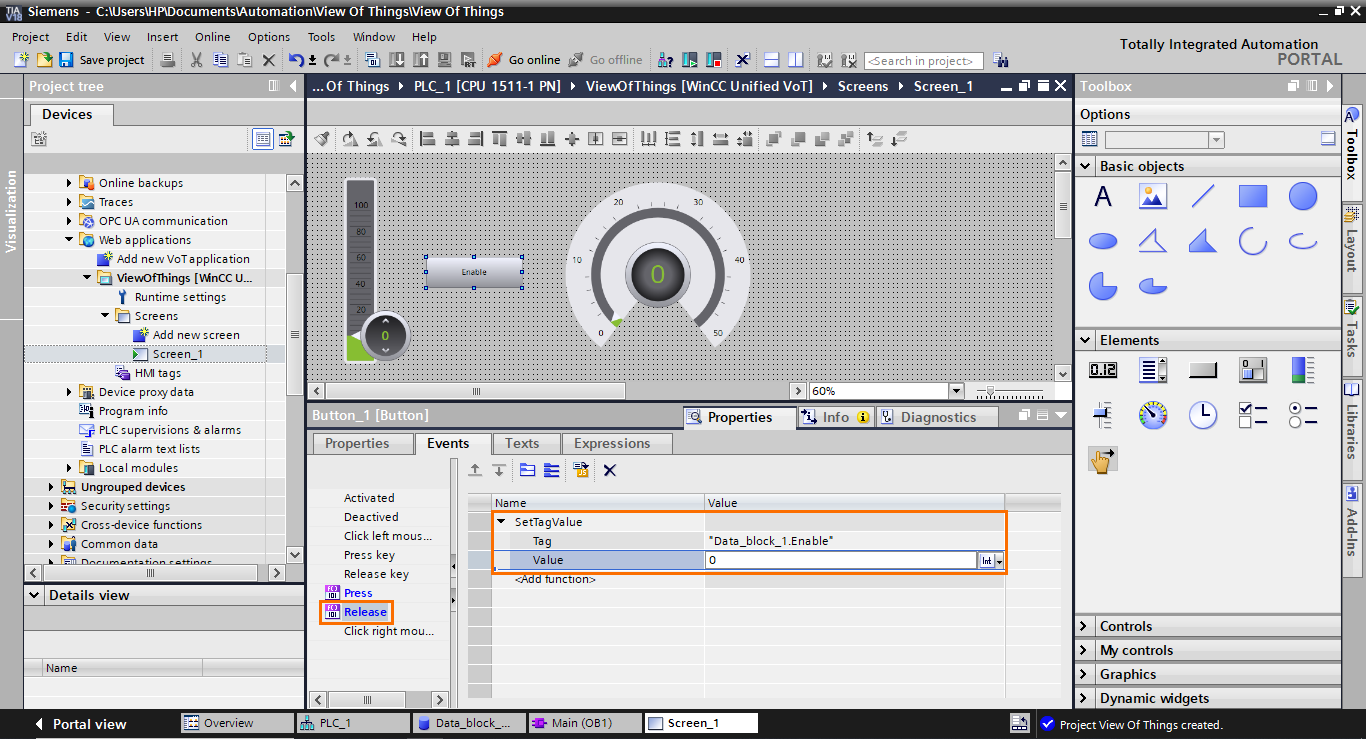Screen dimensions: 1366x739
Task: Switch to the Texts tab
Action: click(522, 443)
